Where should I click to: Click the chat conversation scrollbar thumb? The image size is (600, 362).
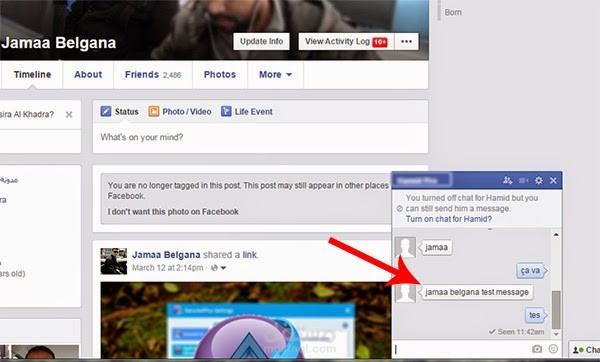pos(556,310)
